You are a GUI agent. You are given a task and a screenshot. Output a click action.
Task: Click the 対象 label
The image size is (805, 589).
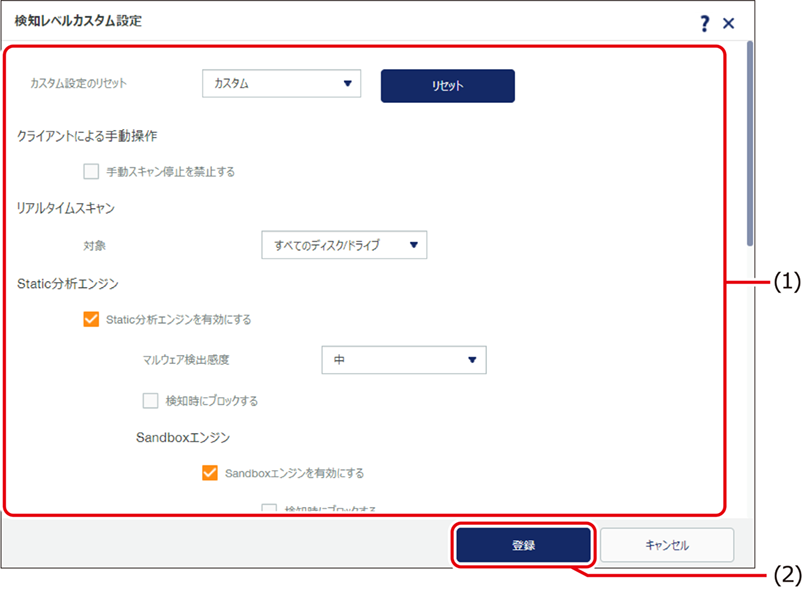pos(94,245)
